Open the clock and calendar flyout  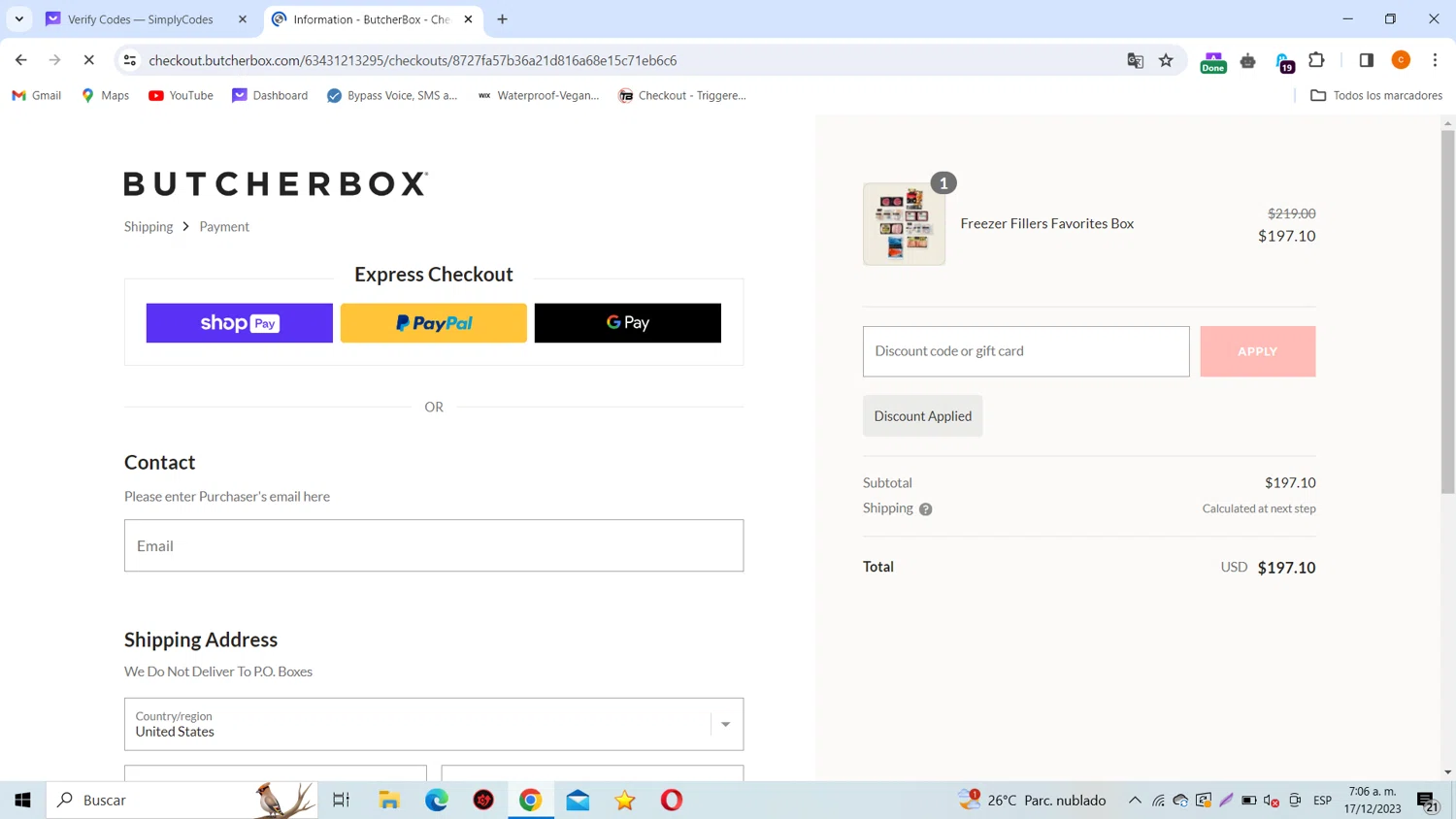click(x=1373, y=800)
